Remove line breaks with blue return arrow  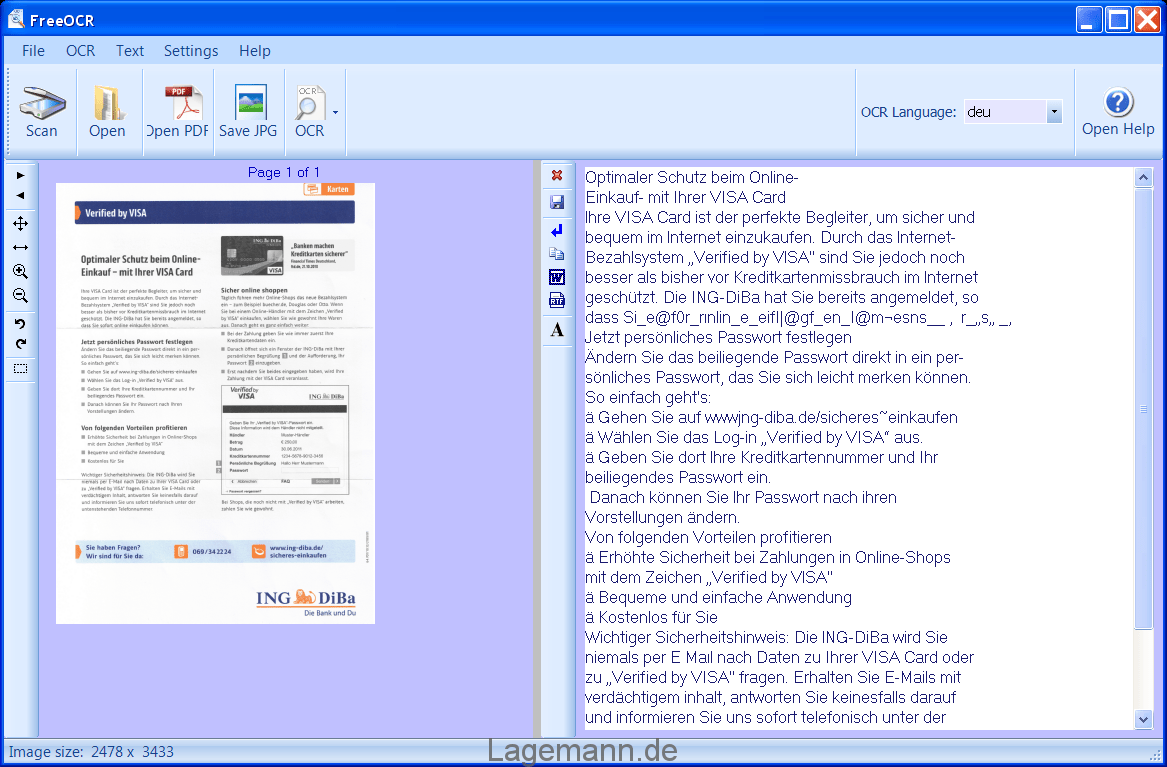(557, 231)
